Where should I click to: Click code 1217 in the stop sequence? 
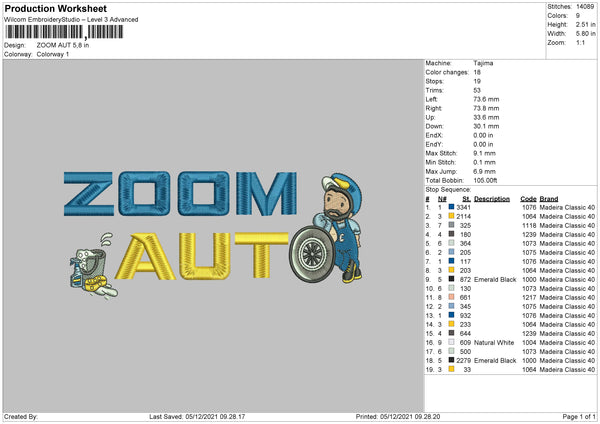[x=529, y=297]
